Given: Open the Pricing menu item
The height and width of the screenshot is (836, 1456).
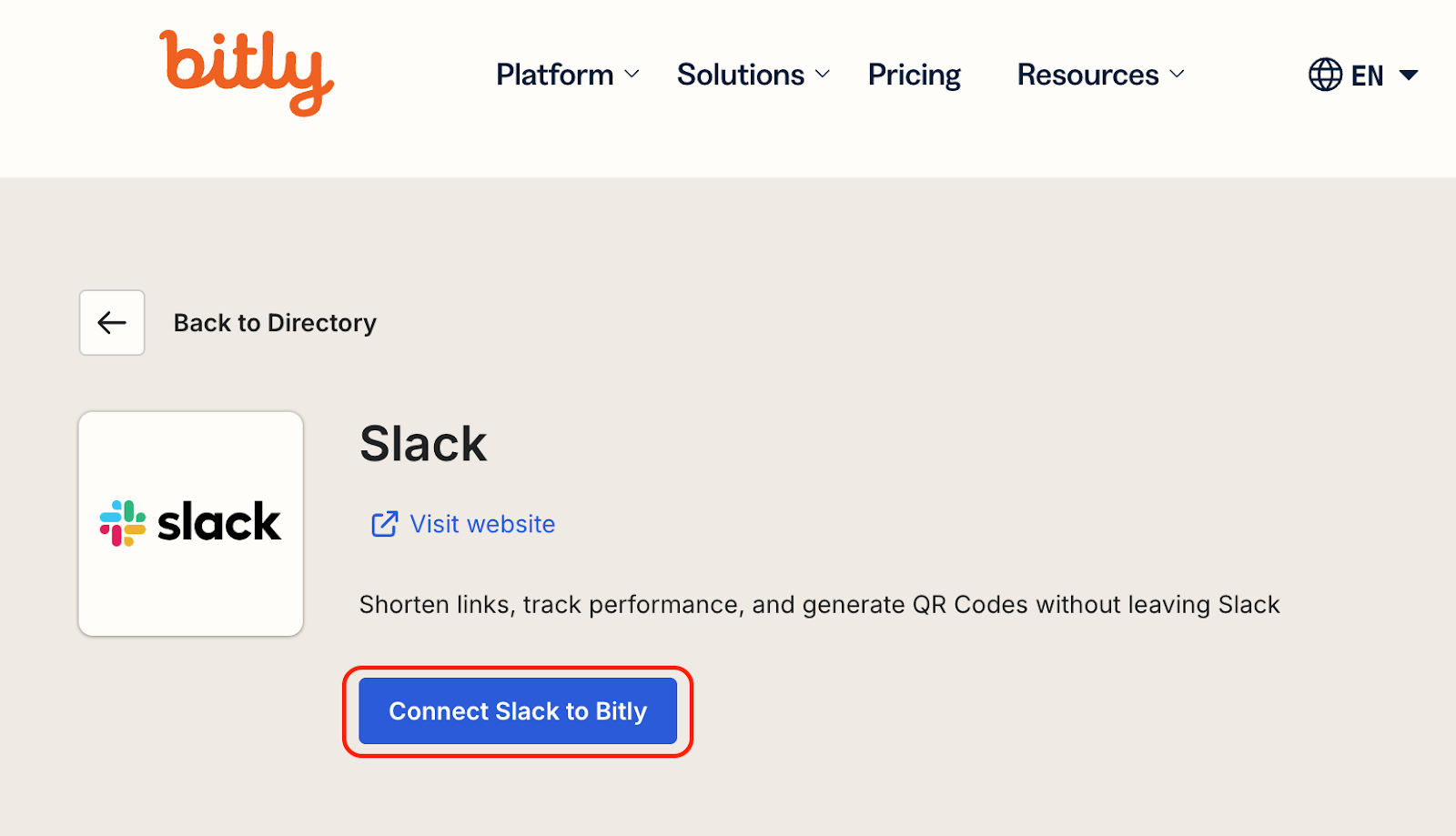Looking at the screenshot, I should (x=914, y=75).
